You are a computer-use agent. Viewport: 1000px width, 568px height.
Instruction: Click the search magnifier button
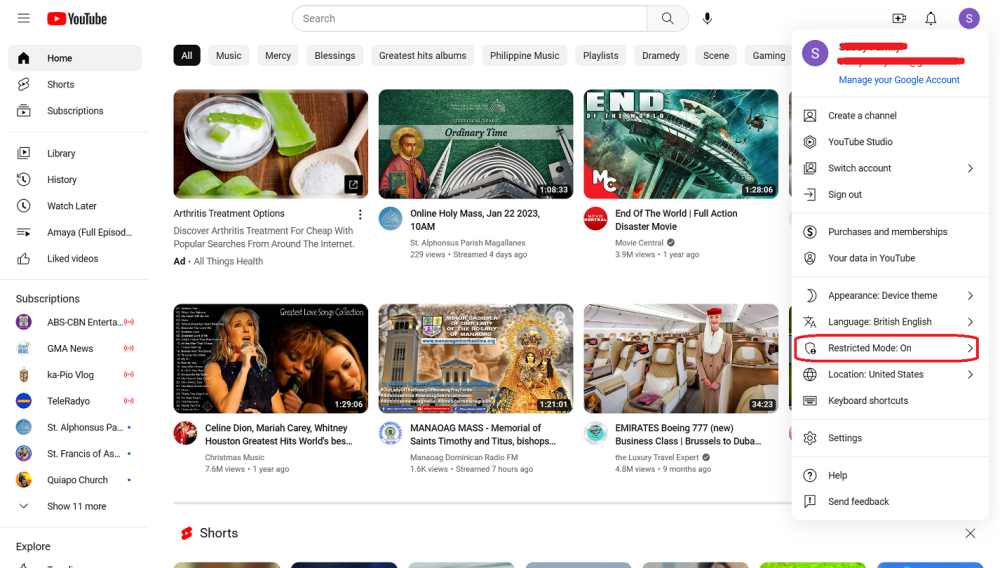(x=667, y=18)
